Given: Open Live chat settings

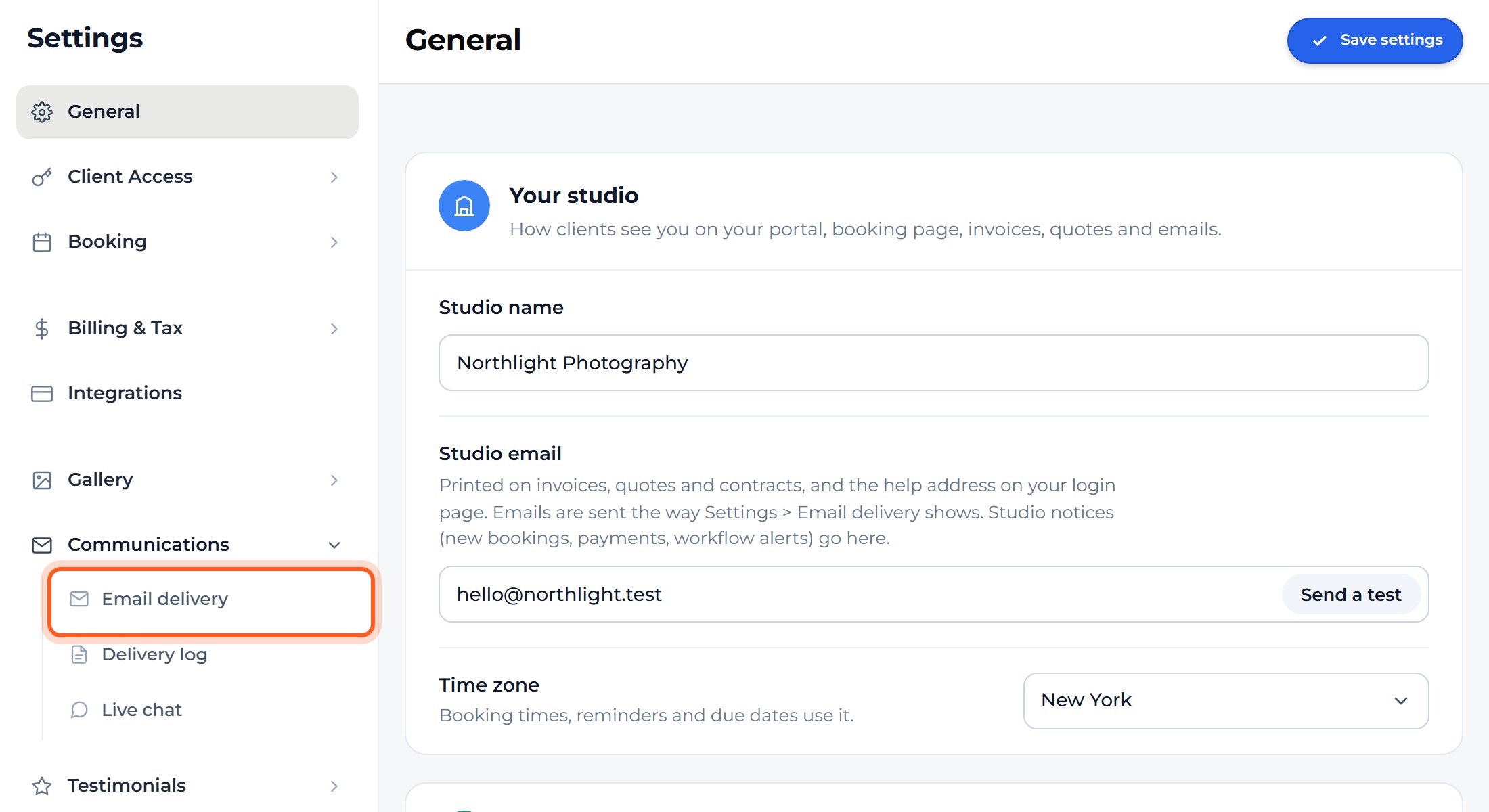Looking at the screenshot, I should tap(211, 710).
